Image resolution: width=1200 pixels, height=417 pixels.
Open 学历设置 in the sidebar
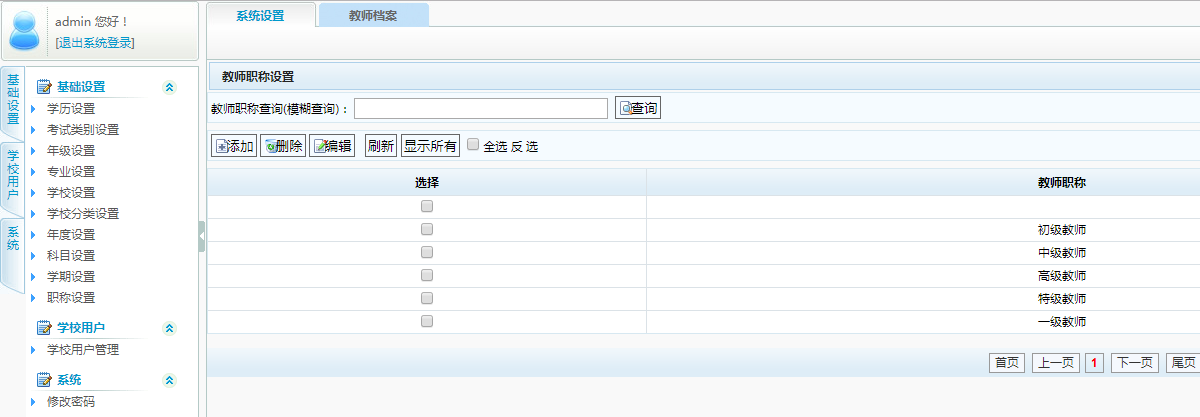71,108
